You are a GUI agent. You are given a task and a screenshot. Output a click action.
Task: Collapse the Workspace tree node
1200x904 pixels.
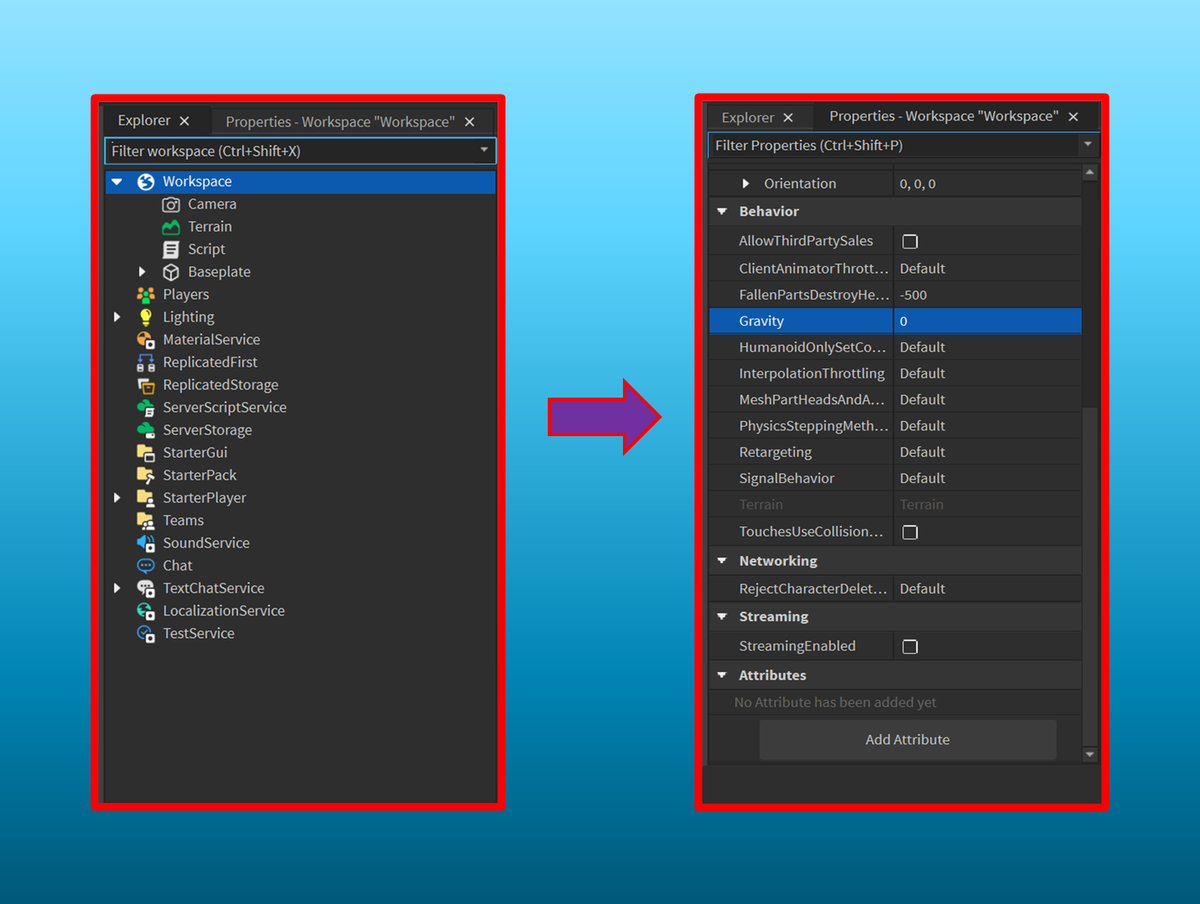click(x=117, y=182)
